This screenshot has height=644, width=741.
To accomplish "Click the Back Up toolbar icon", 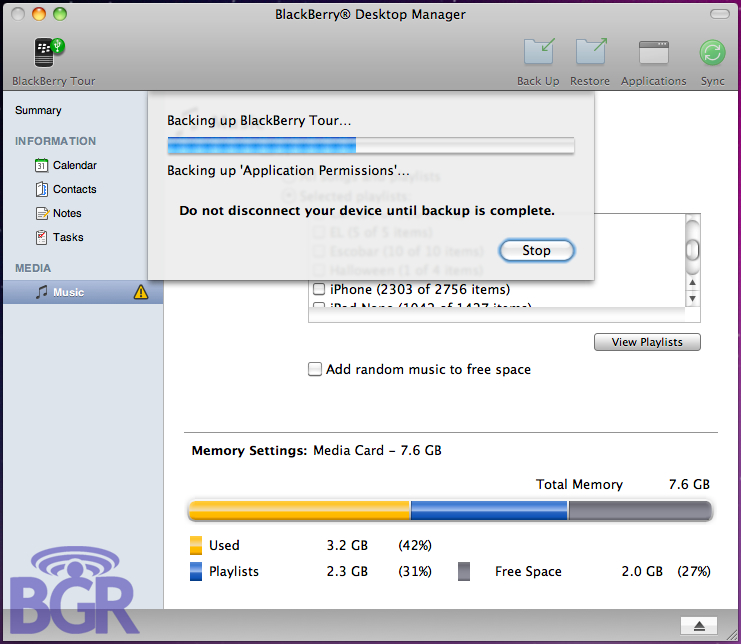I will (538, 51).
